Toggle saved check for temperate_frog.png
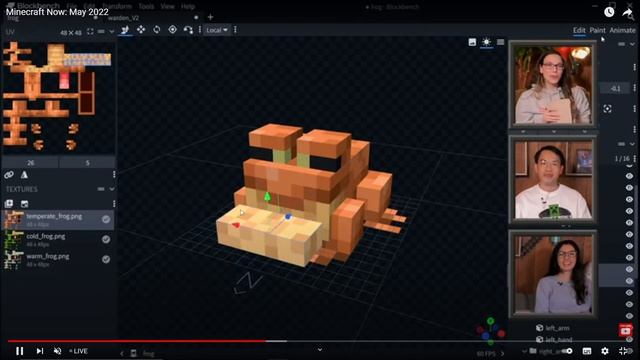Viewport: 640px width, 360px height. click(x=106, y=219)
